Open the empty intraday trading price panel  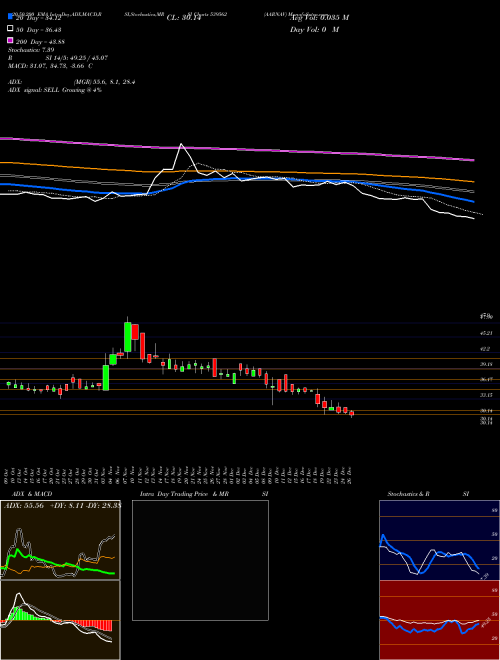[x=200, y=560]
